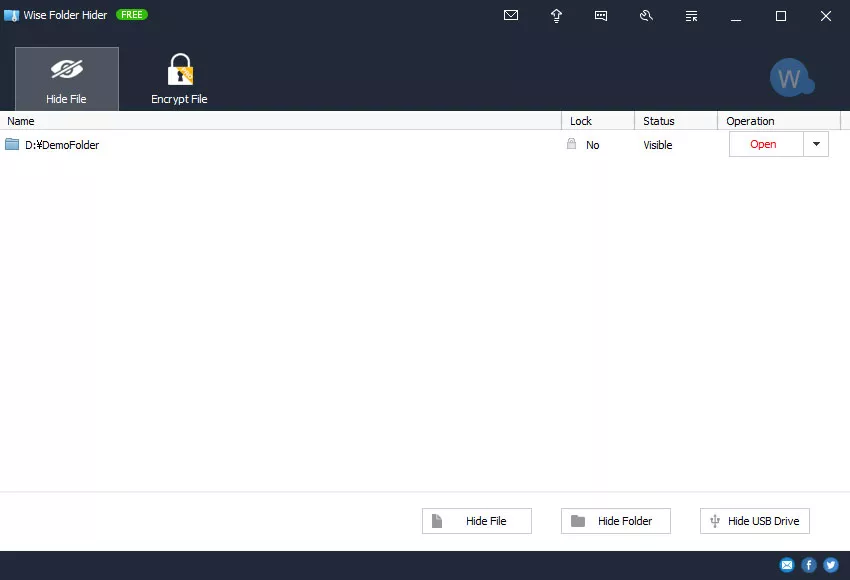The height and width of the screenshot is (580, 850).
Task: Click the upgrade arrow icon in title bar
Action: tap(556, 16)
